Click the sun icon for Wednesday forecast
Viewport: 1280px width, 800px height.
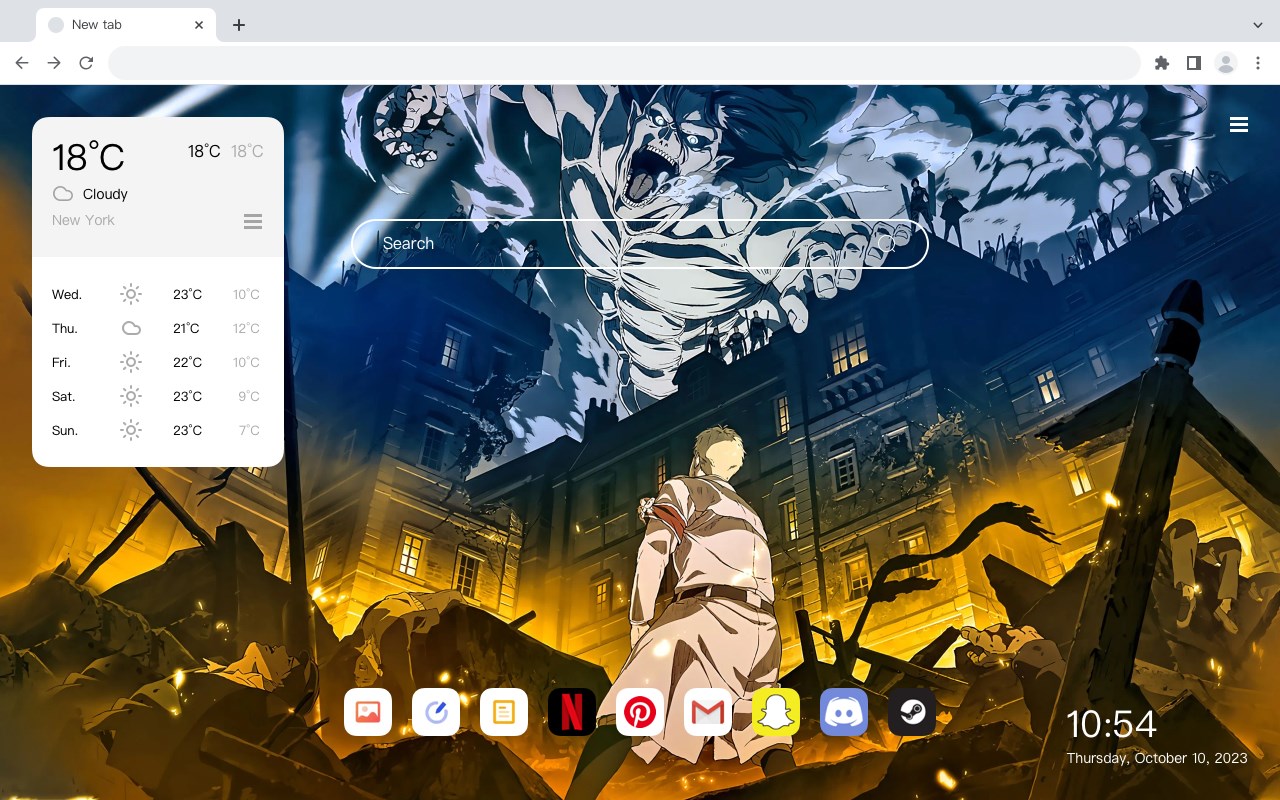131,294
